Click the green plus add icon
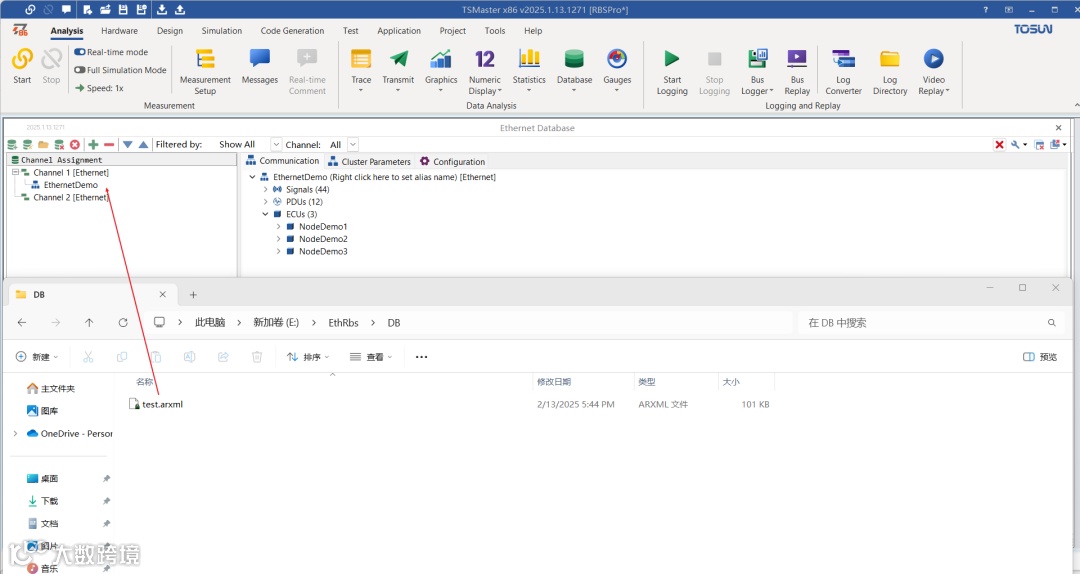The height and width of the screenshot is (574, 1080). [93, 144]
